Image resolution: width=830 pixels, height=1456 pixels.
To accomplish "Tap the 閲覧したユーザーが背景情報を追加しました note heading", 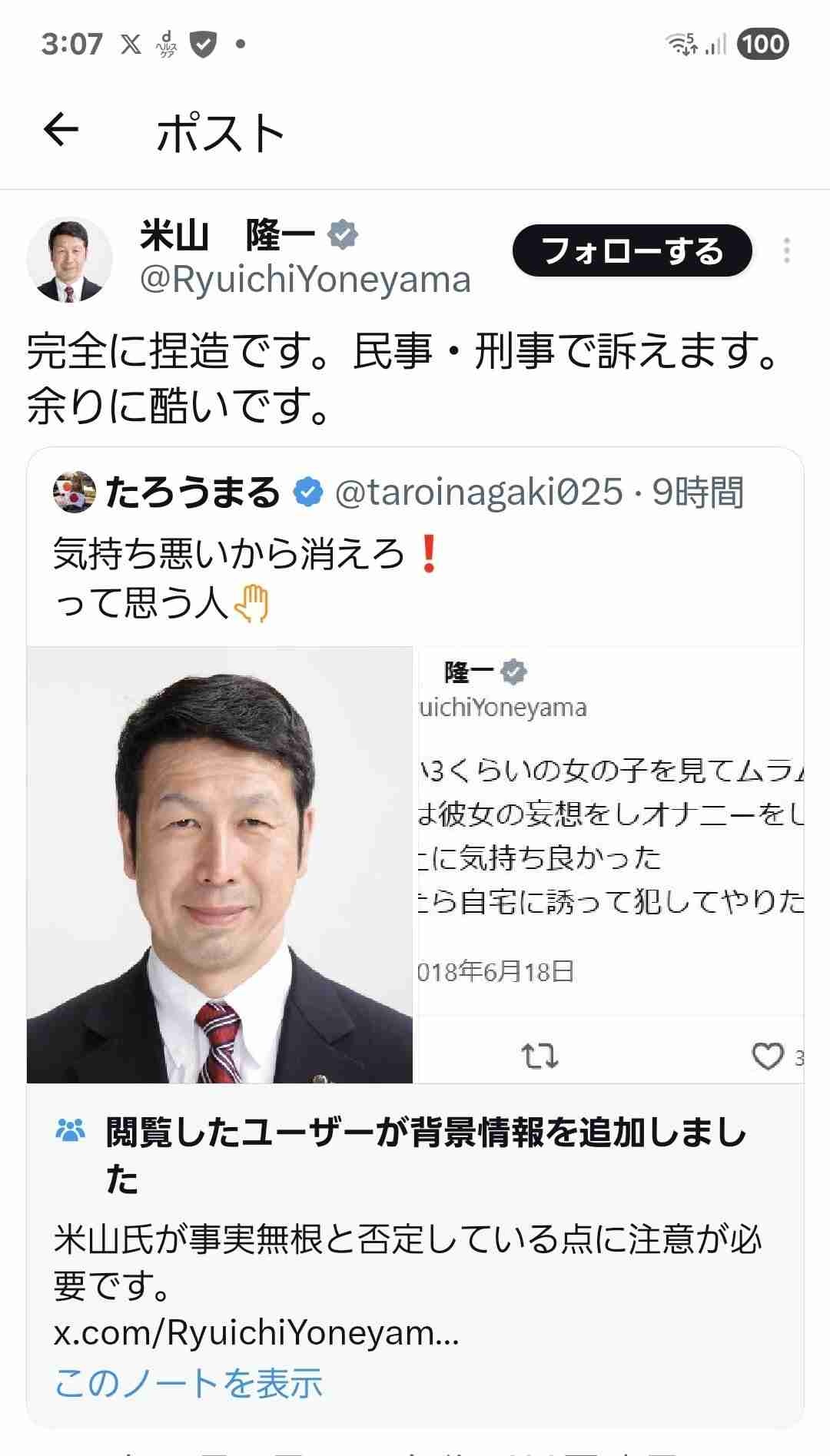I will [x=427, y=1156].
